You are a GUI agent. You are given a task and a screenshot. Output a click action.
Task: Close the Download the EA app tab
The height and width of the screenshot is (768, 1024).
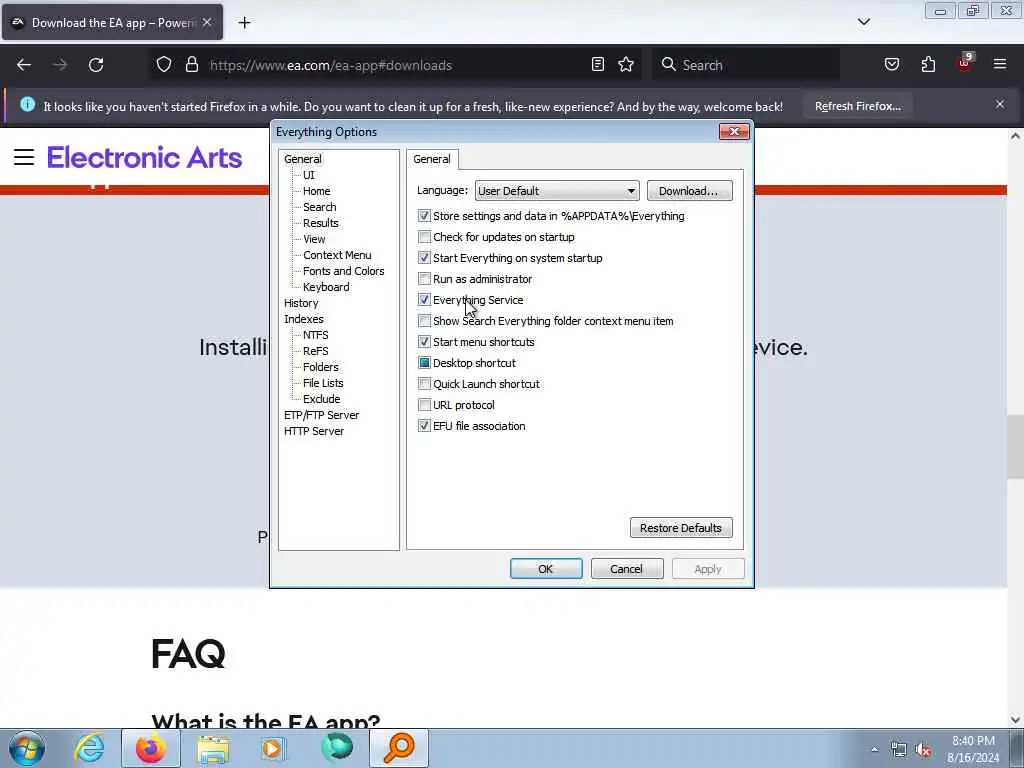[207, 22]
